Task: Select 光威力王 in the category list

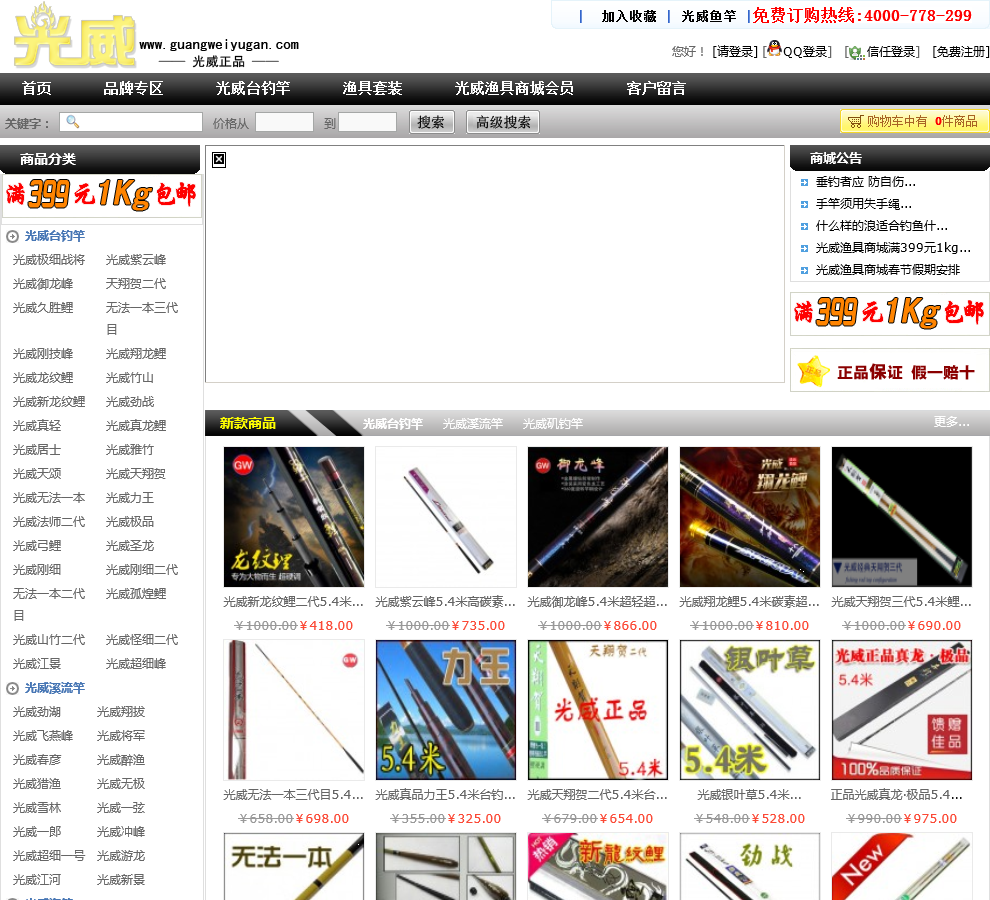Action: point(129,498)
